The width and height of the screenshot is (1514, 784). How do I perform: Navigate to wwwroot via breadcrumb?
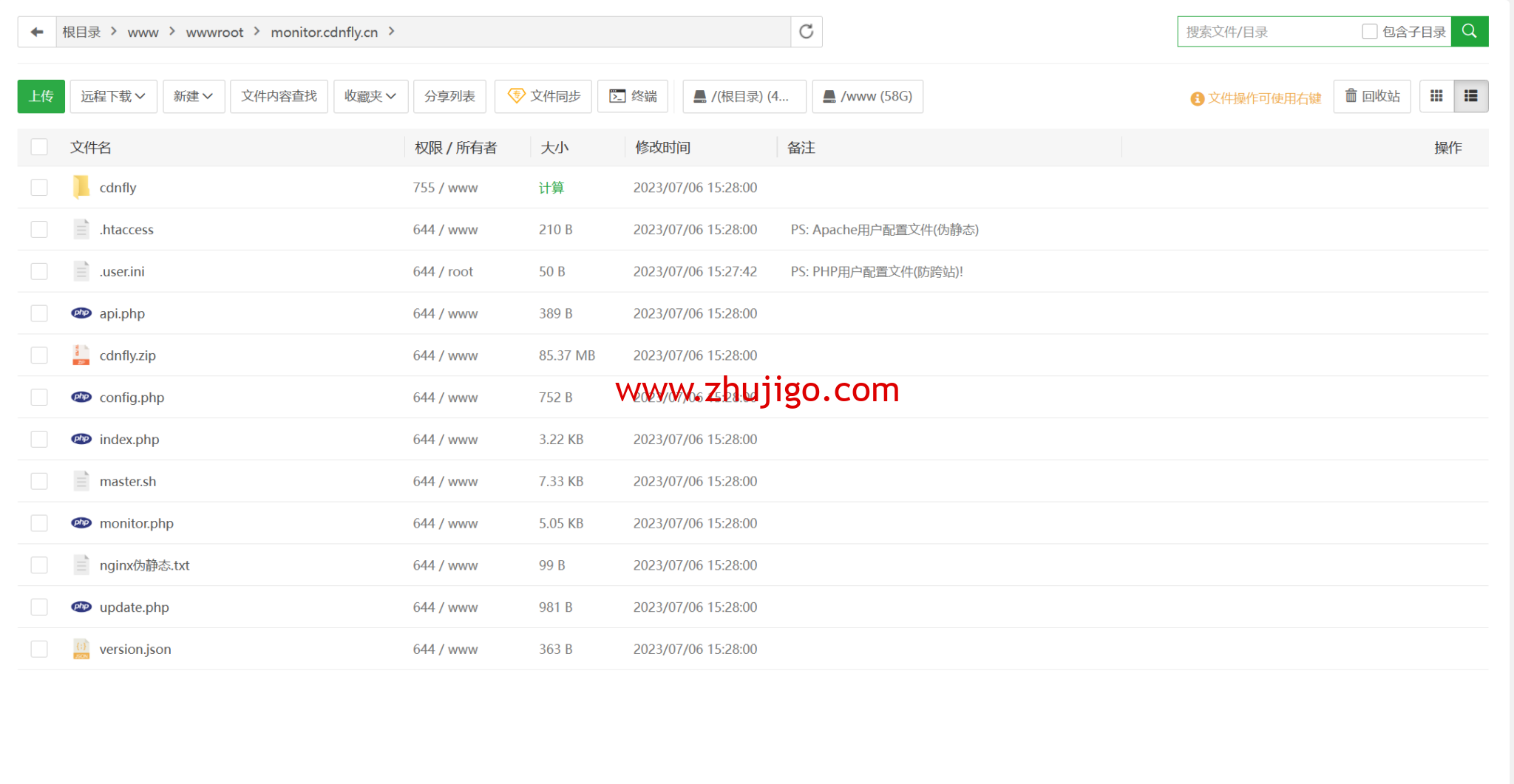point(214,32)
